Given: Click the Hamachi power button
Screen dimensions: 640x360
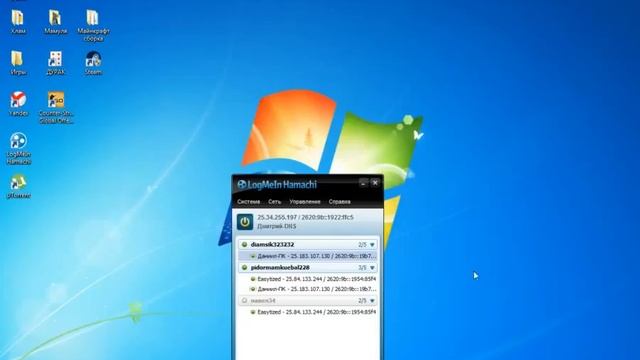Looking at the screenshot, I should [x=245, y=222].
